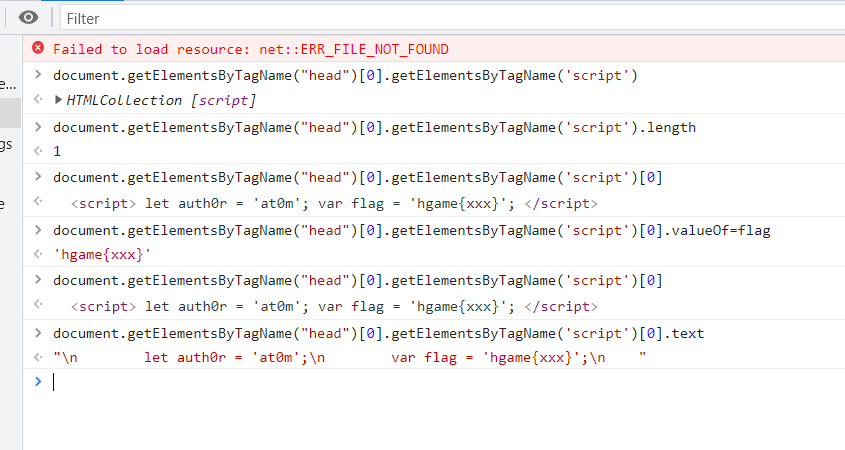Click the input chevron of the .length command
845x450 pixels.
38,127
